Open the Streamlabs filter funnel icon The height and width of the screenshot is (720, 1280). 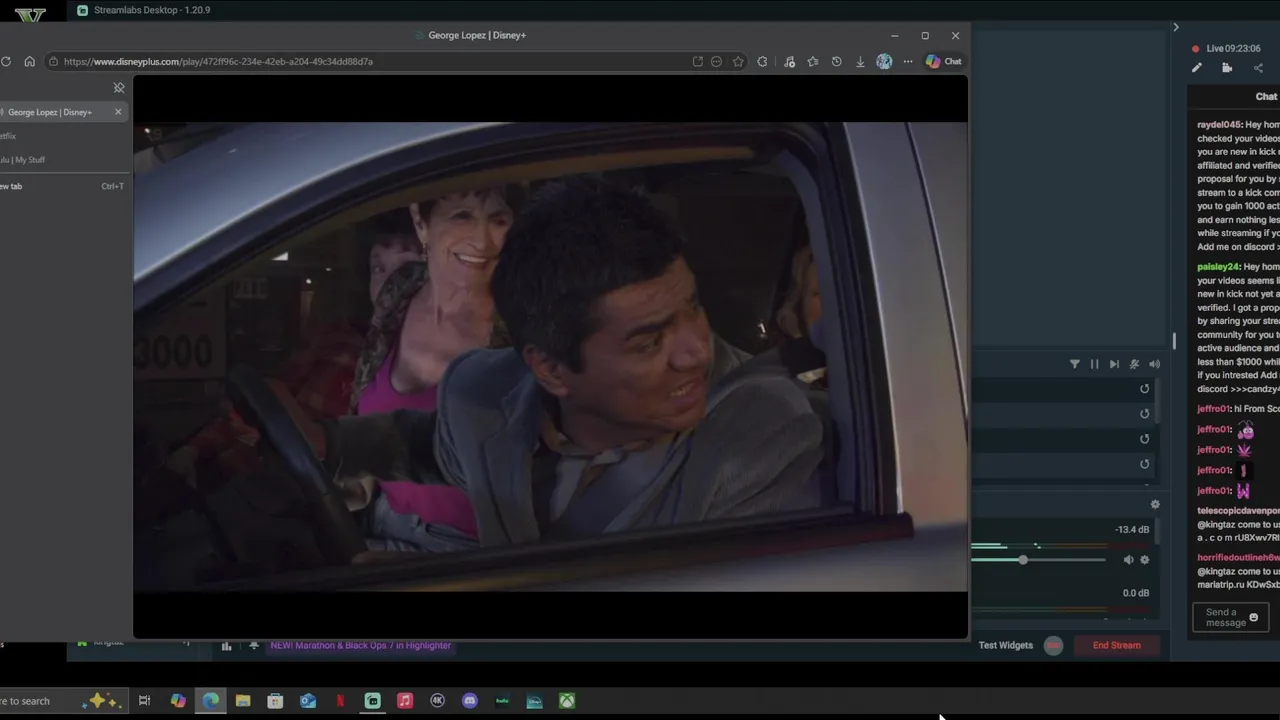[x=1075, y=364]
